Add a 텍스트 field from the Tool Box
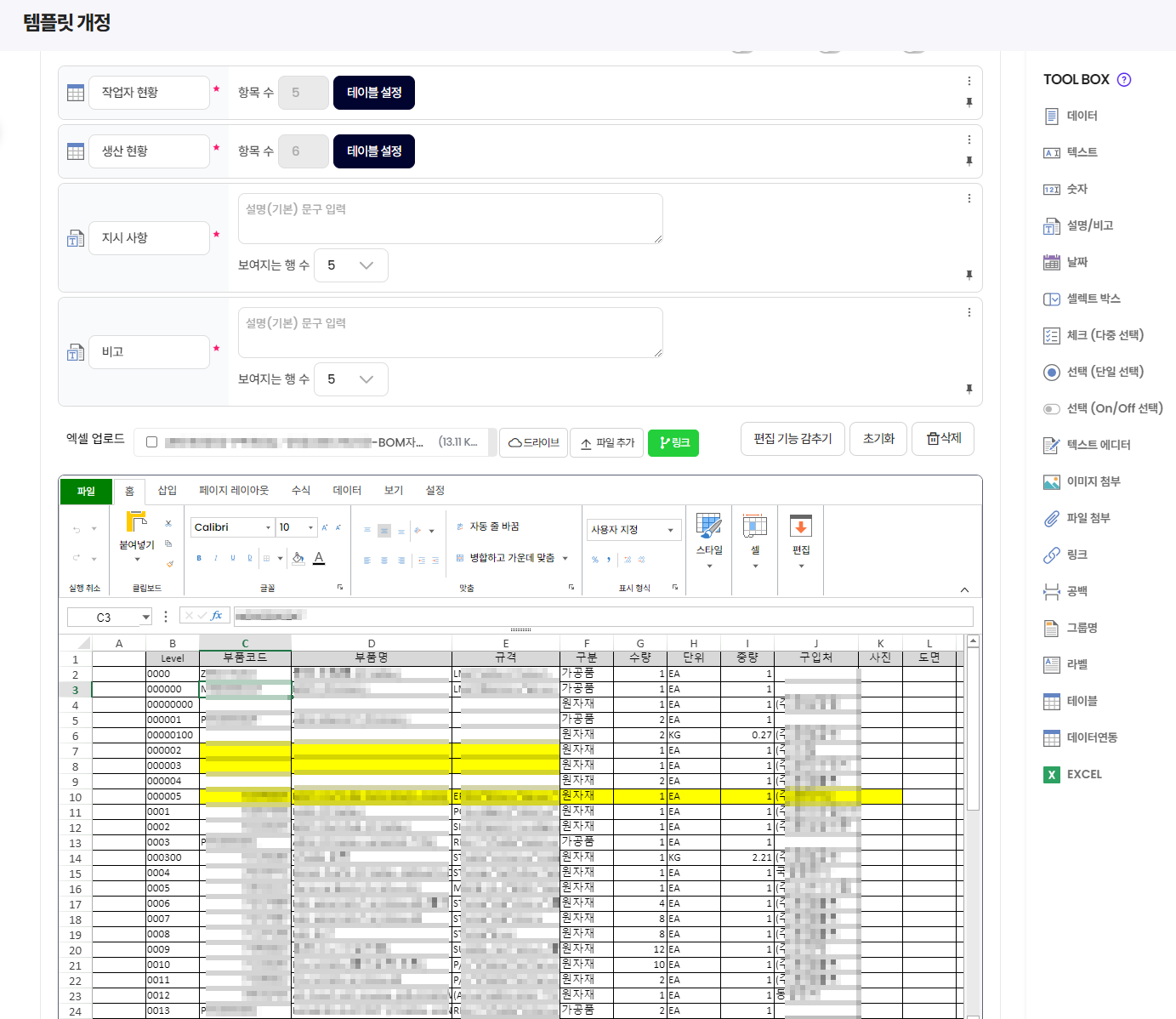 click(1071, 152)
